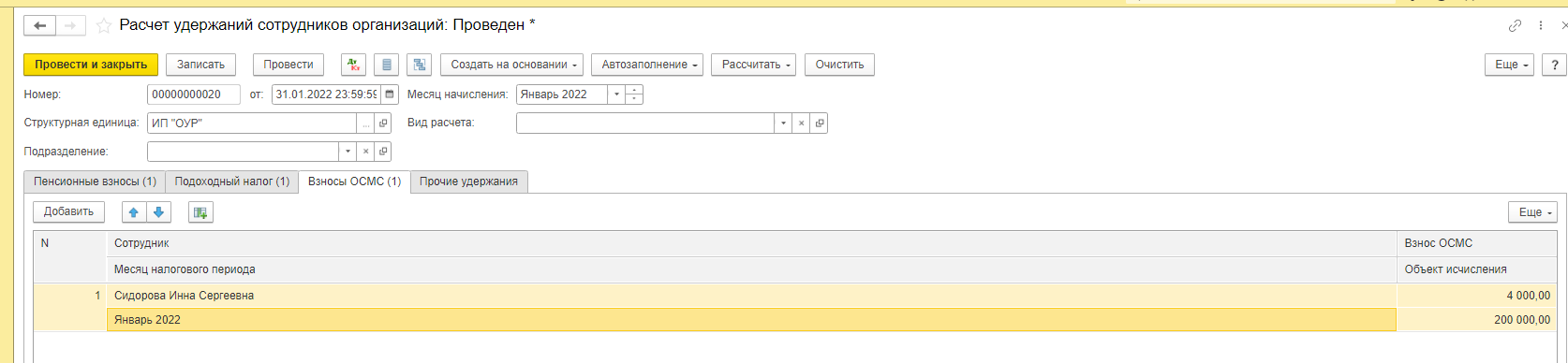The image size is (1568, 363).
Task: Move table row up with arrow
Action: [134, 212]
